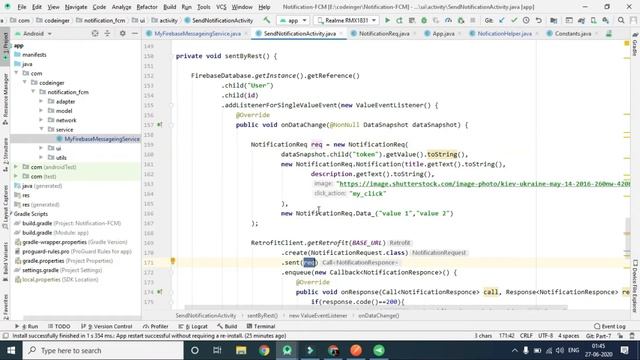640x360 pixels.
Task: Expand the utils folder
Action: tap(41, 158)
